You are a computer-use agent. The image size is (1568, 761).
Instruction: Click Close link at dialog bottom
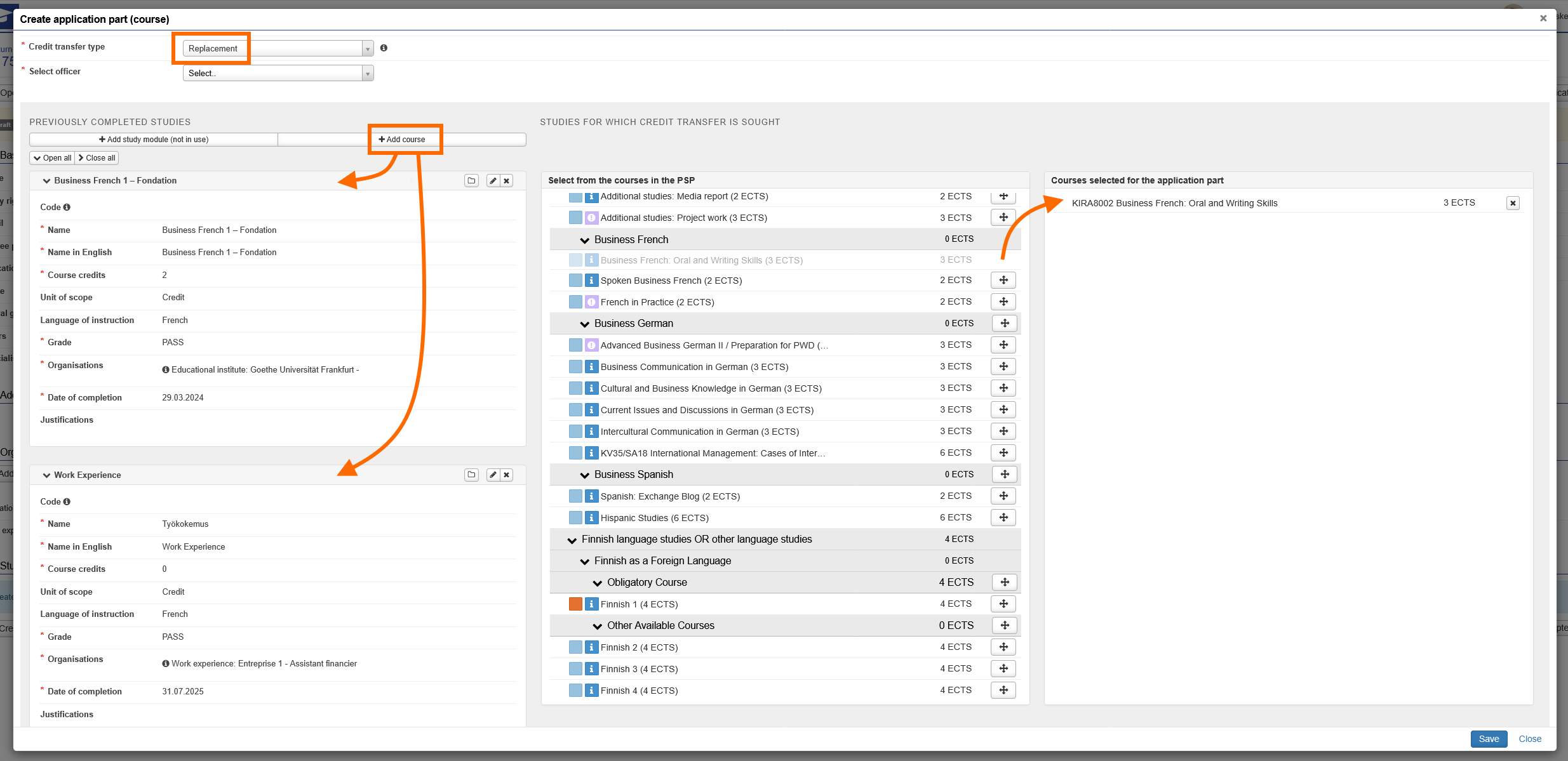[1529, 739]
